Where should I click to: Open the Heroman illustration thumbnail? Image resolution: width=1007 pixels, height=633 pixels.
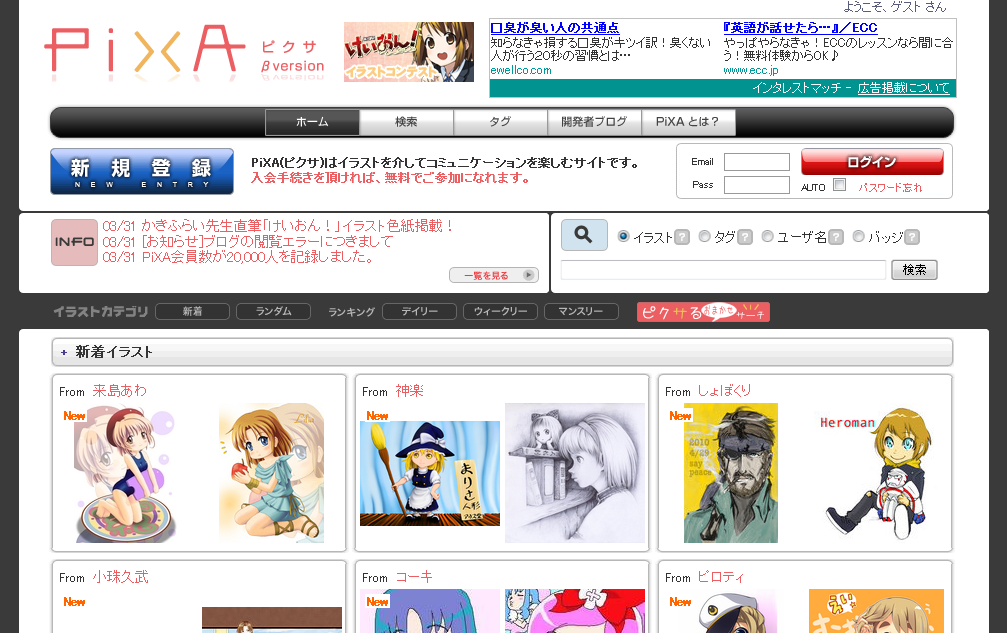pyautogui.click(x=876, y=473)
